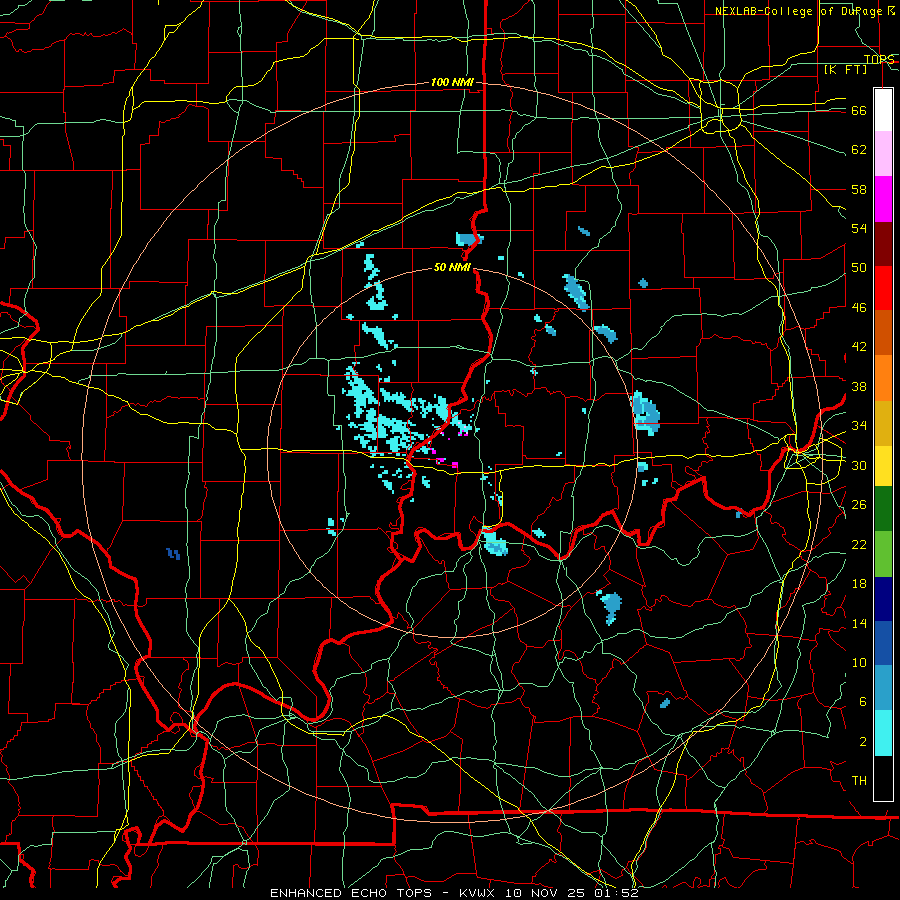The width and height of the screenshot is (900, 900).
Task: Click the legend value 26
Action: 859,505
